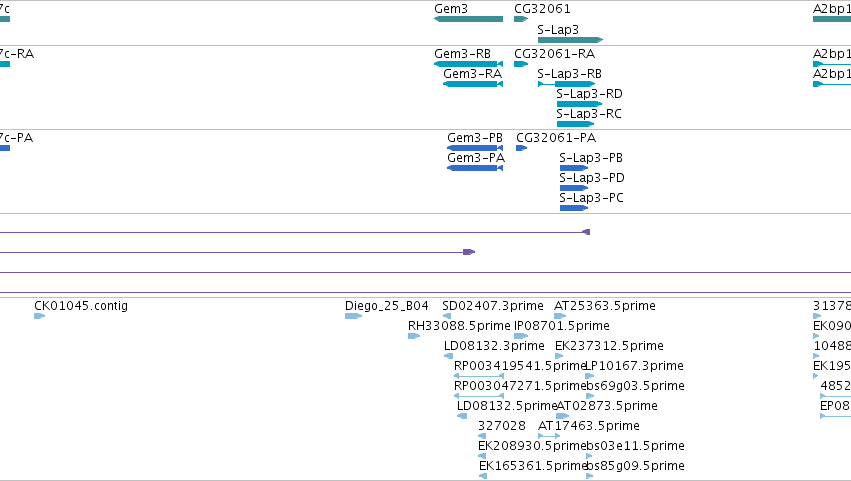Open the EK237312.5prime EST label
851x481 pixels.
609,346
